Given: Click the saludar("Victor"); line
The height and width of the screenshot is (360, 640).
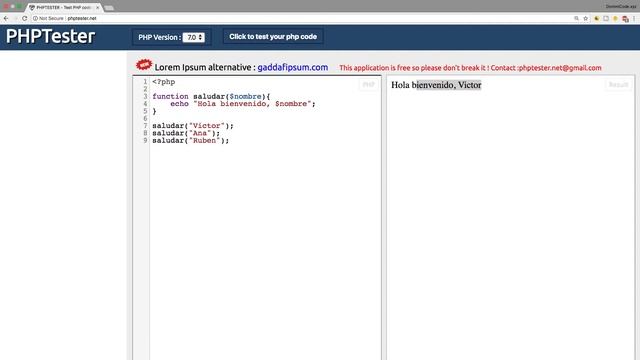Looking at the screenshot, I should click(193, 126).
